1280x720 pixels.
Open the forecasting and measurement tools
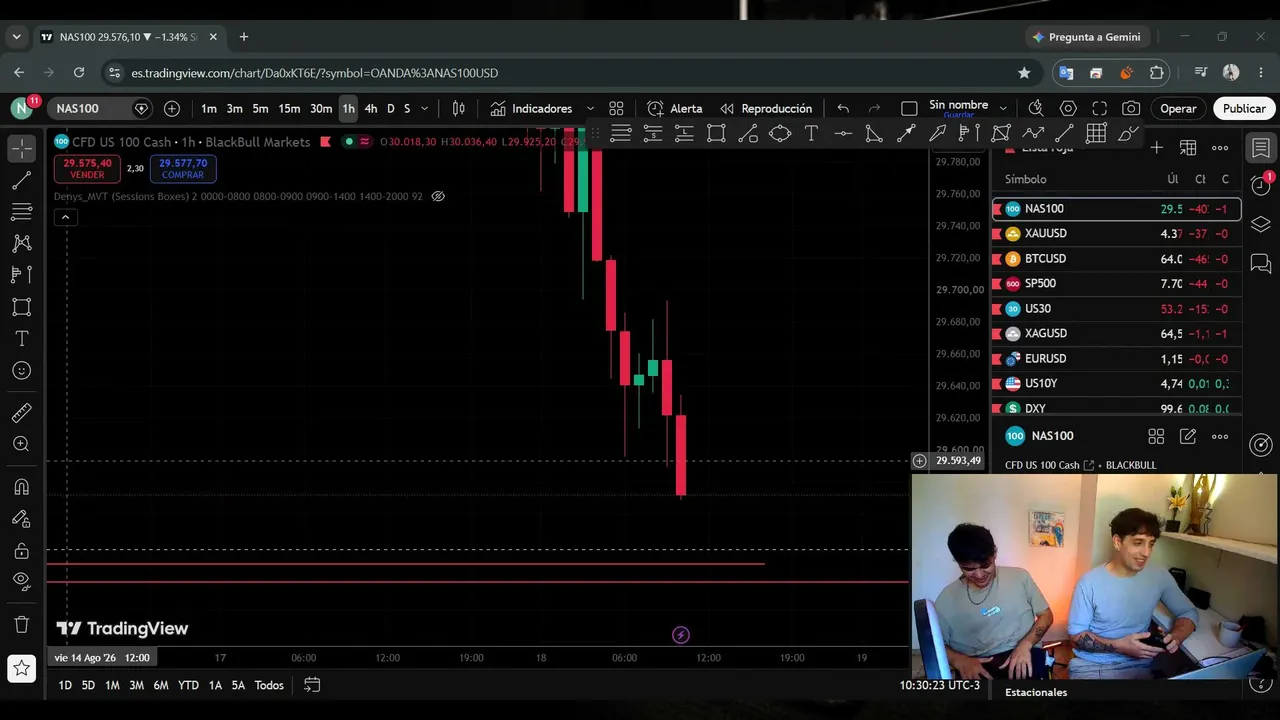[21, 275]
